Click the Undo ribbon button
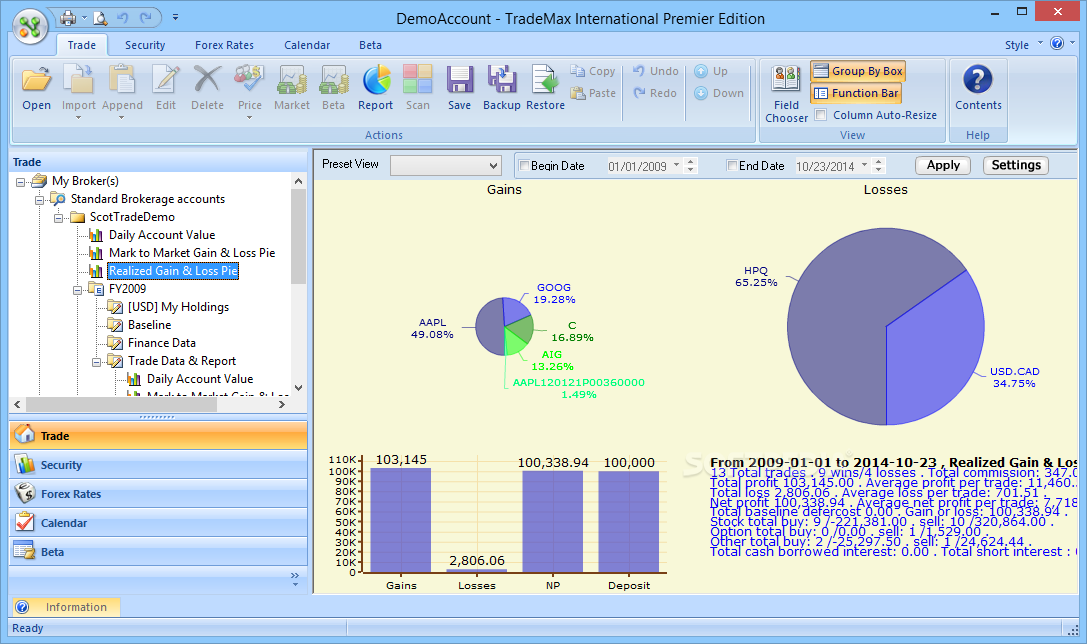 coord(655,71)
